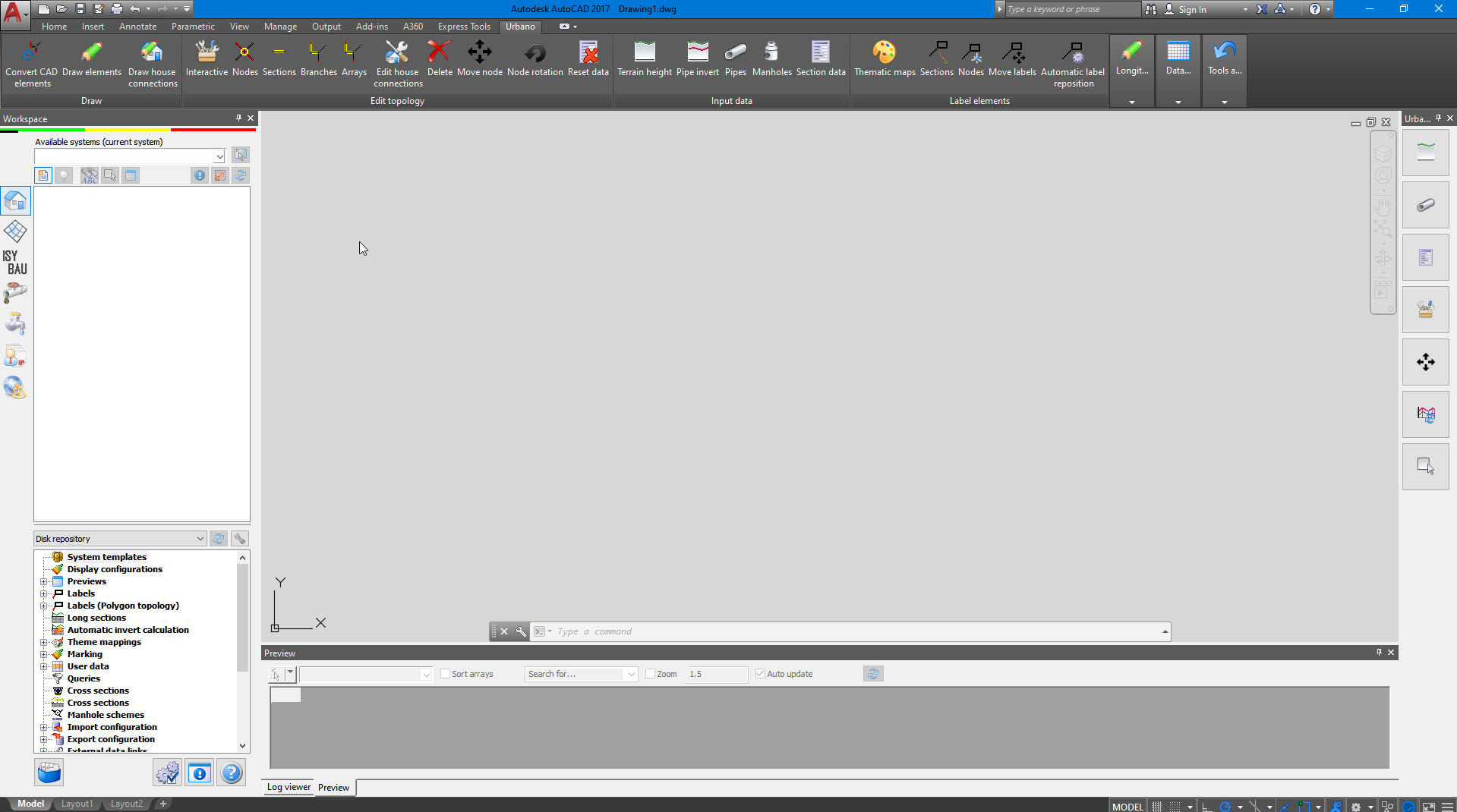Expand the Labels tree node
1457x812 pixels.
pos(44,594)
